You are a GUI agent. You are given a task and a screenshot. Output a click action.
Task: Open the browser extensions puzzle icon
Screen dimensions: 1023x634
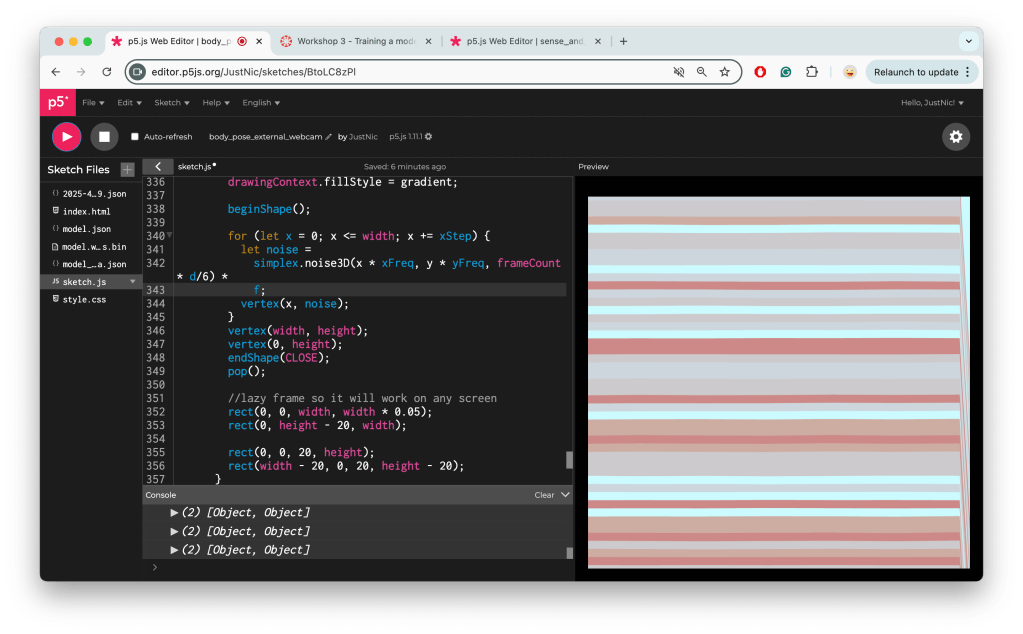(811, 72)
